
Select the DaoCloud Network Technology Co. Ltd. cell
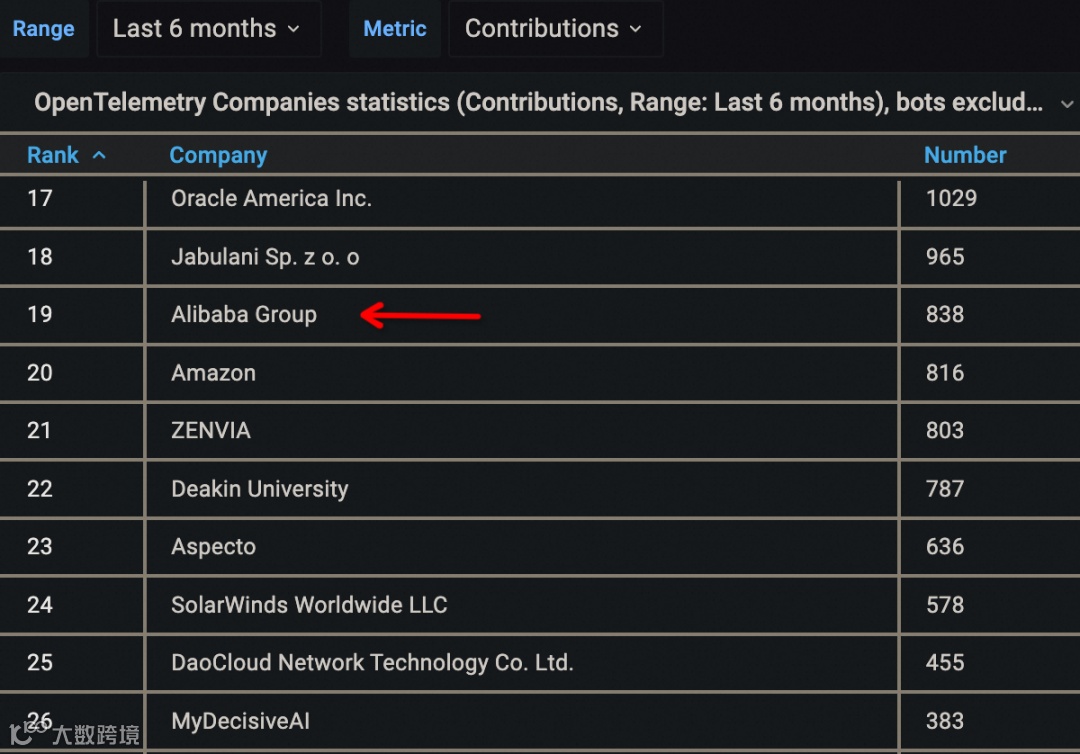[x=522, y=662]
